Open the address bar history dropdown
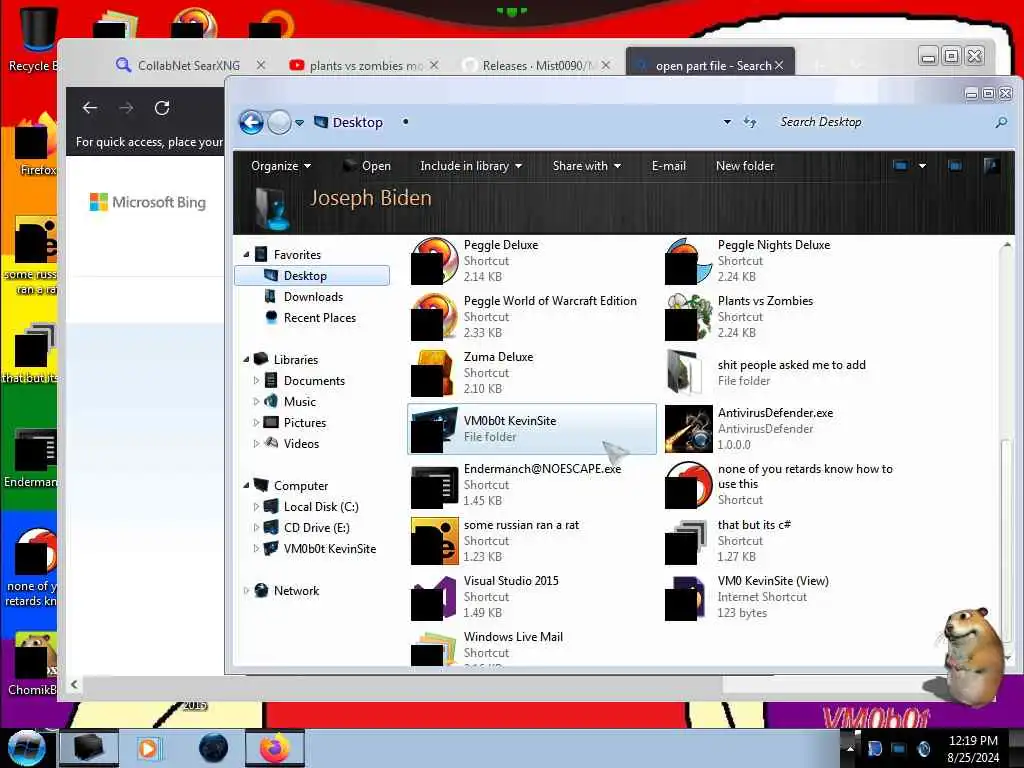 727,122
